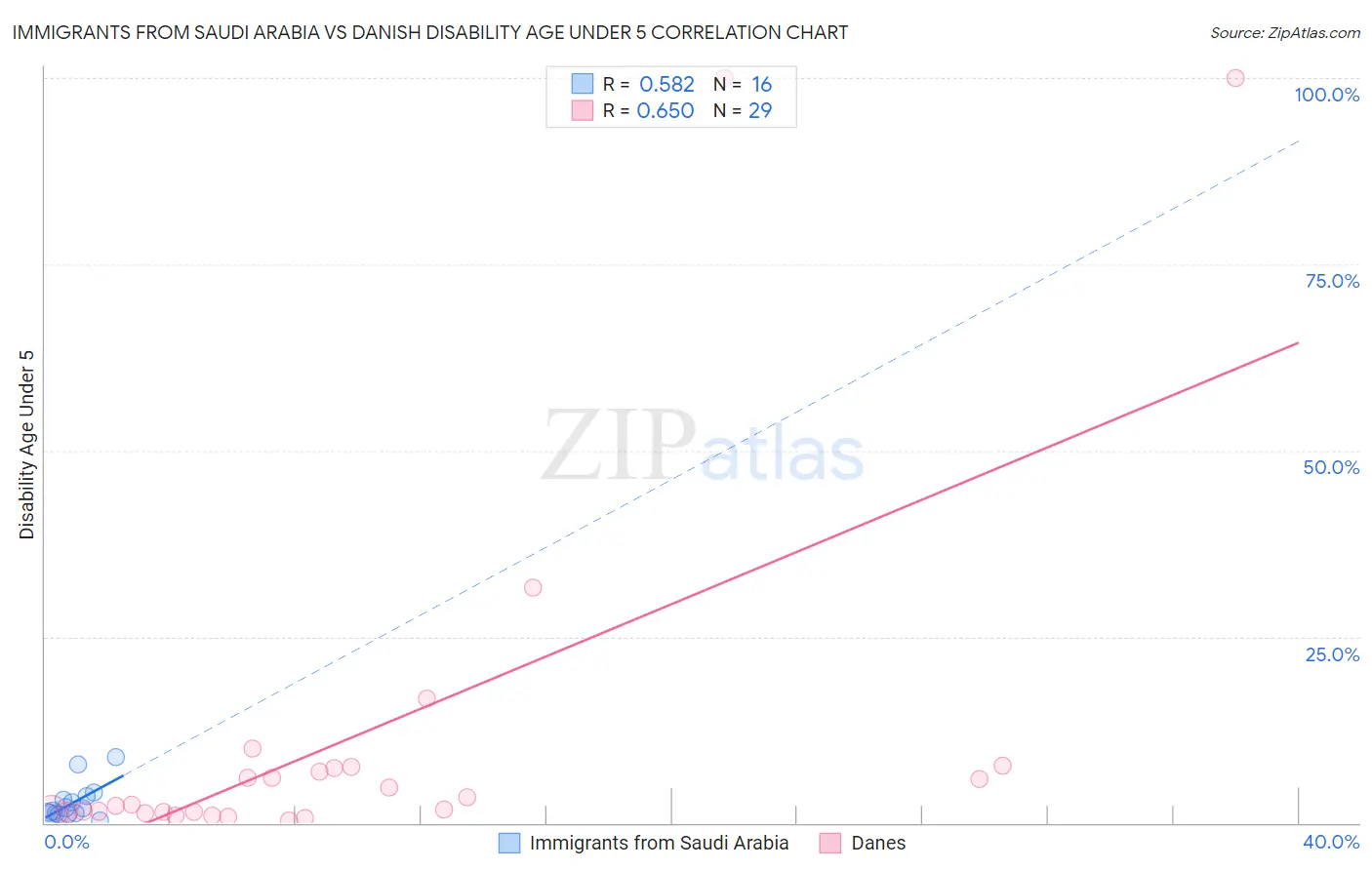This screenshot has width=1372, height=870.
Task: Select the pink data point near 31%
Action: point(533,587)
